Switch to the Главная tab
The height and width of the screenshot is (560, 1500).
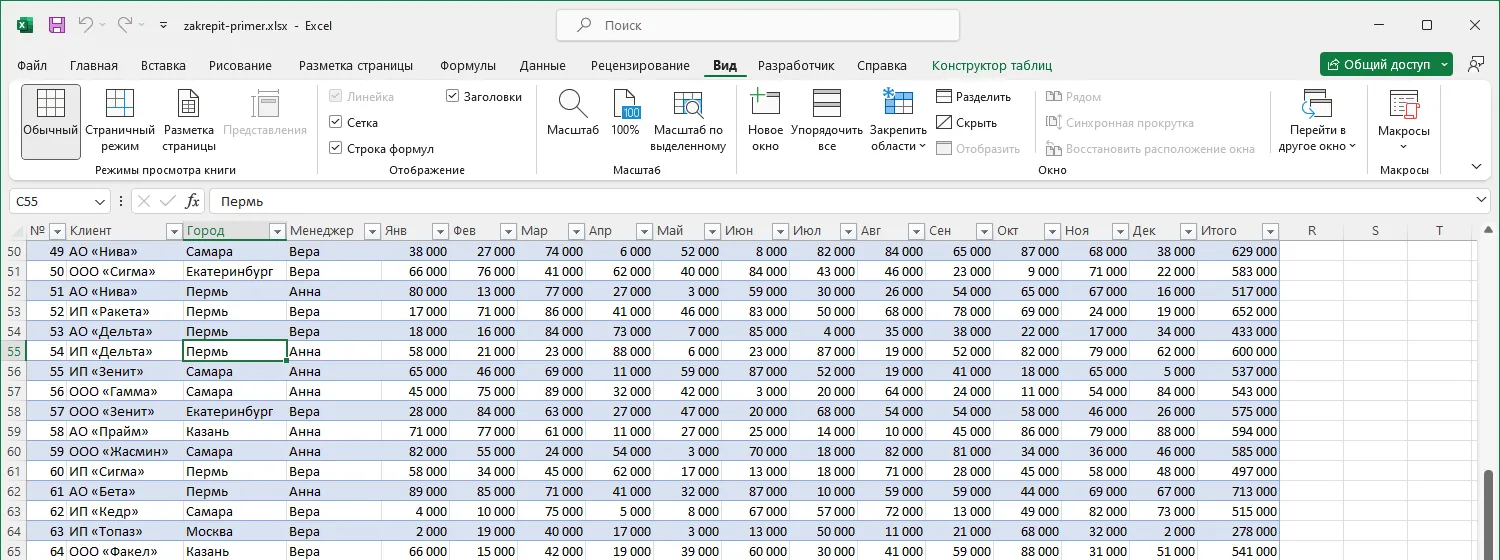(x=94, y=66)
